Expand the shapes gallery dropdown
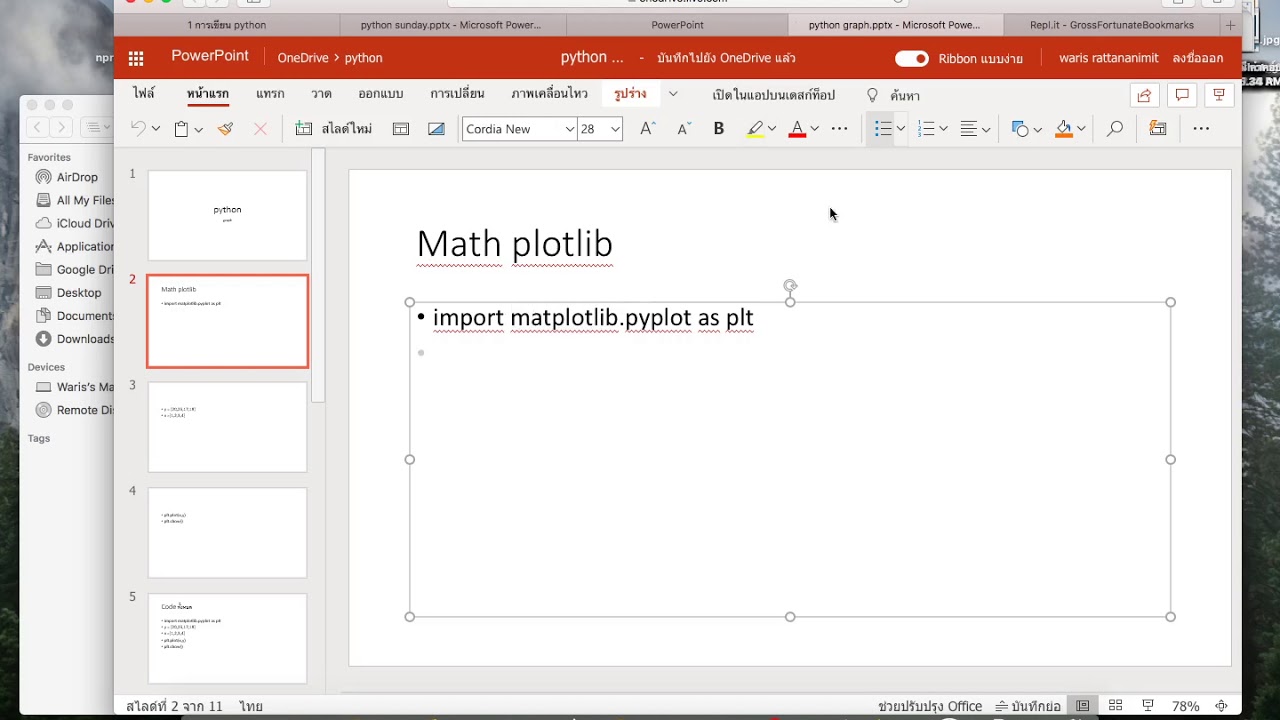Image resolution: width=1280 pixels, height=720 pixels. pyautogui.click(x=1037, y=129)
